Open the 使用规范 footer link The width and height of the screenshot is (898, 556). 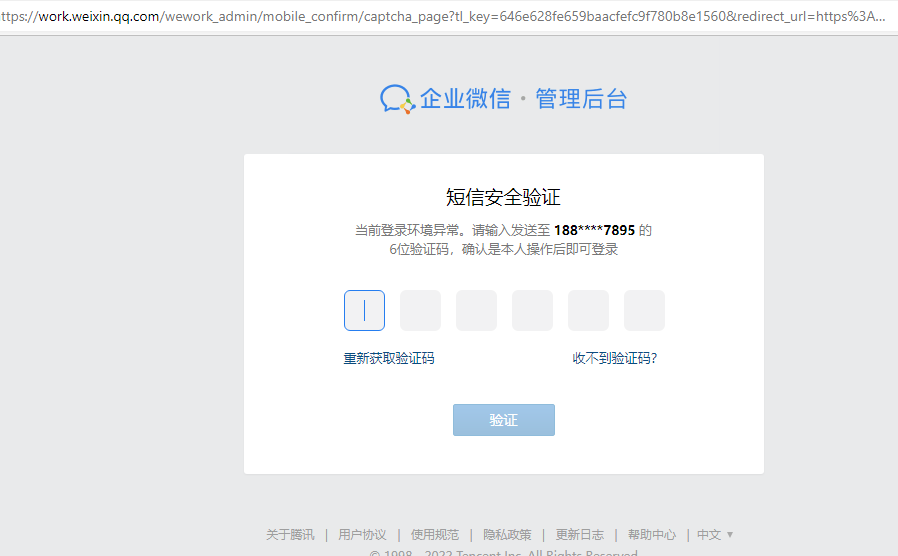[x=435, y=535]
